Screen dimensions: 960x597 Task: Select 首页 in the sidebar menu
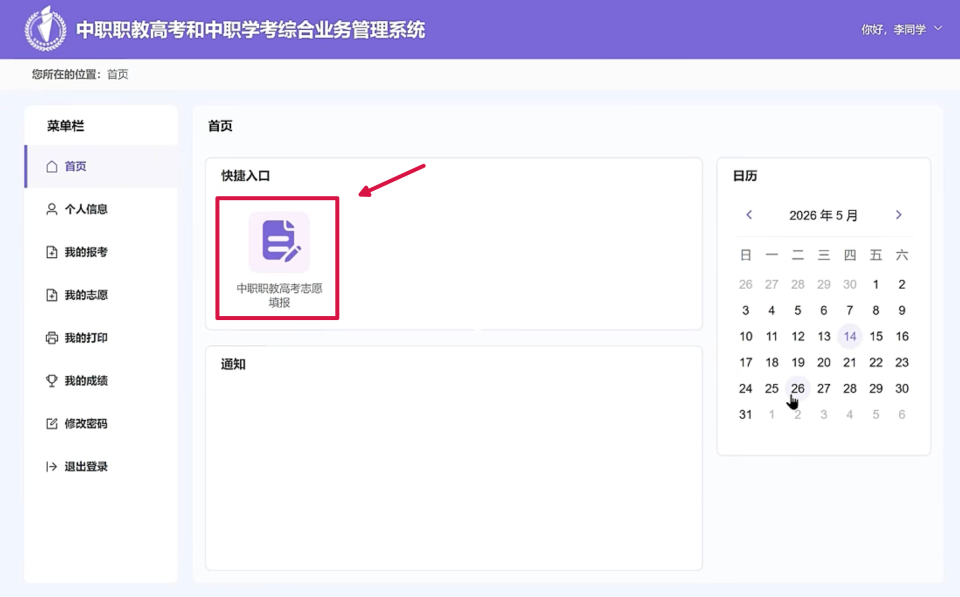101,167
